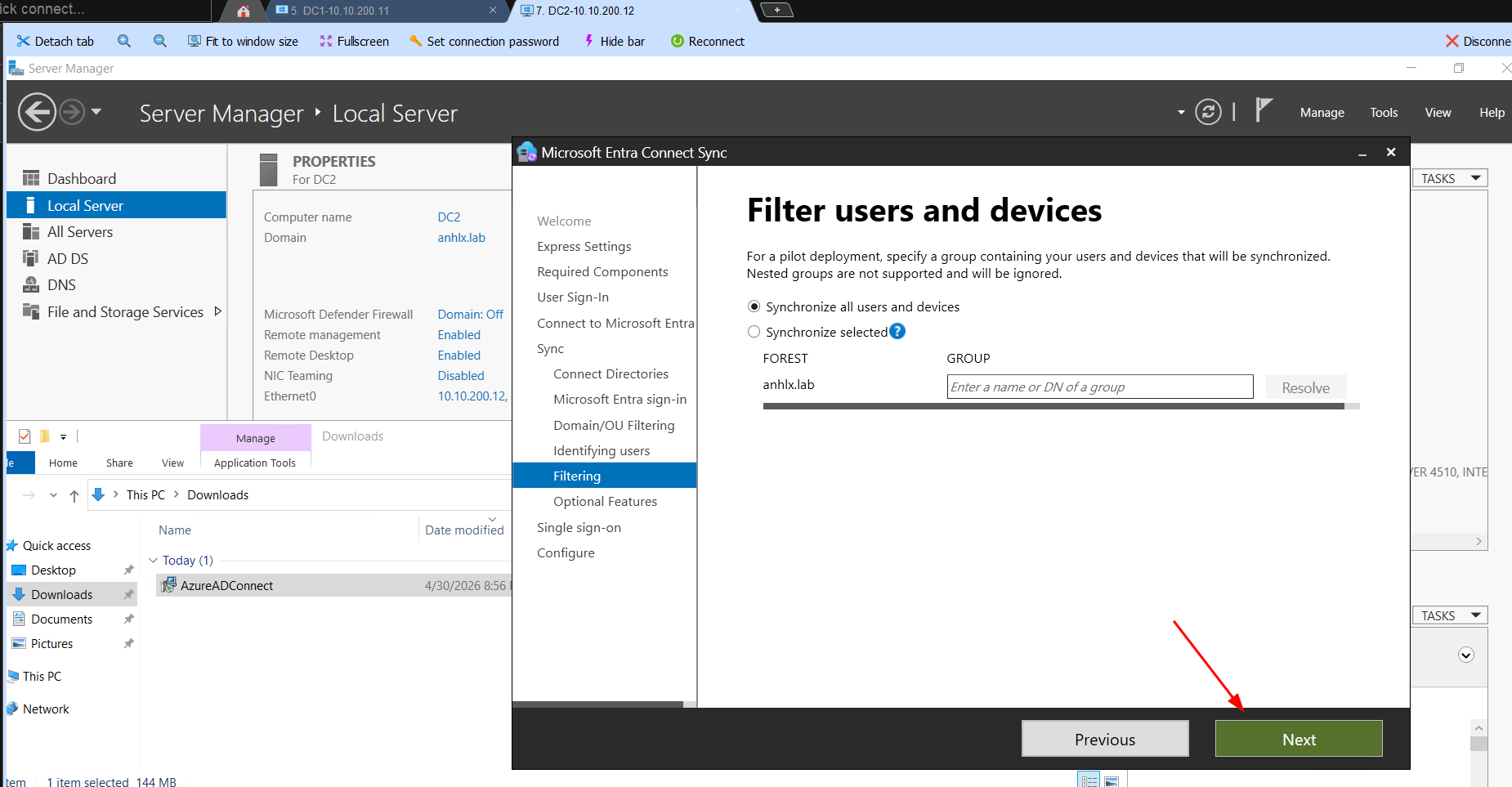This screenshot has width=1512, height=787.
Task: Switch to details view in Explorer
Action: [1089, 780]
